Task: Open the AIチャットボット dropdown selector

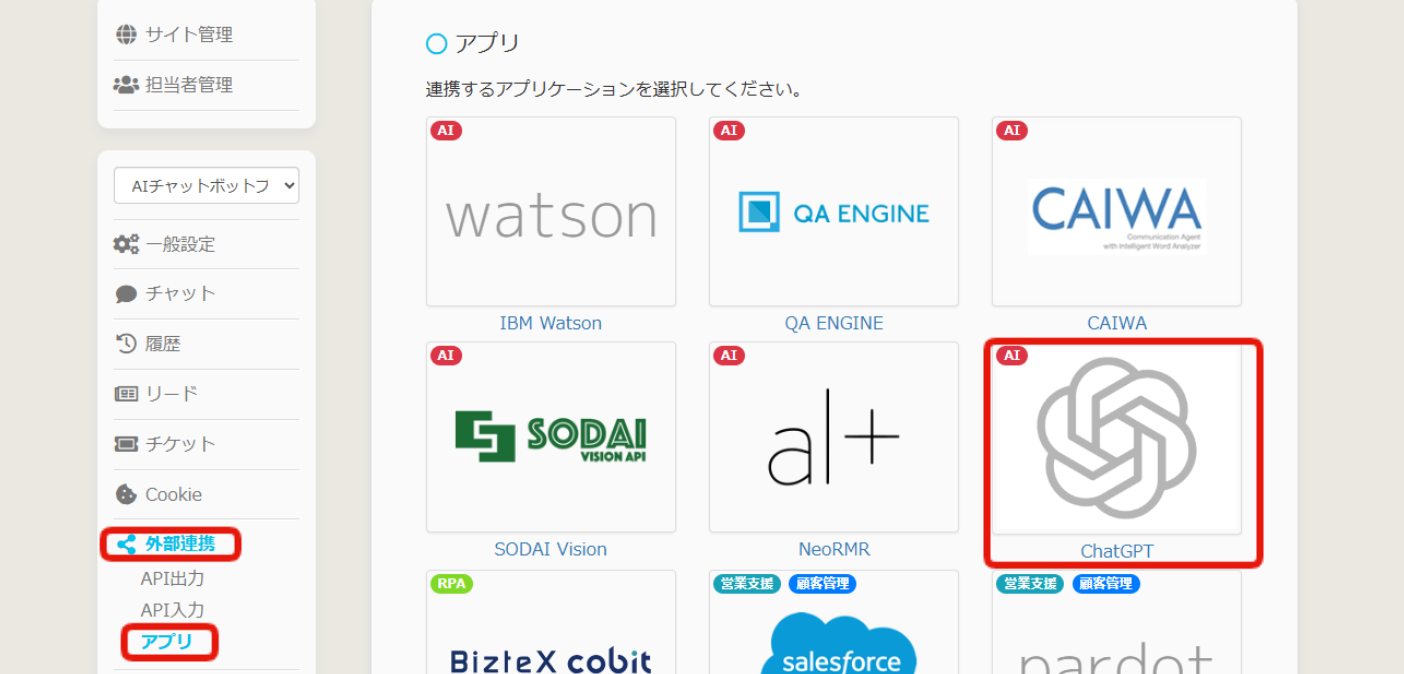Action: (206, 186)
